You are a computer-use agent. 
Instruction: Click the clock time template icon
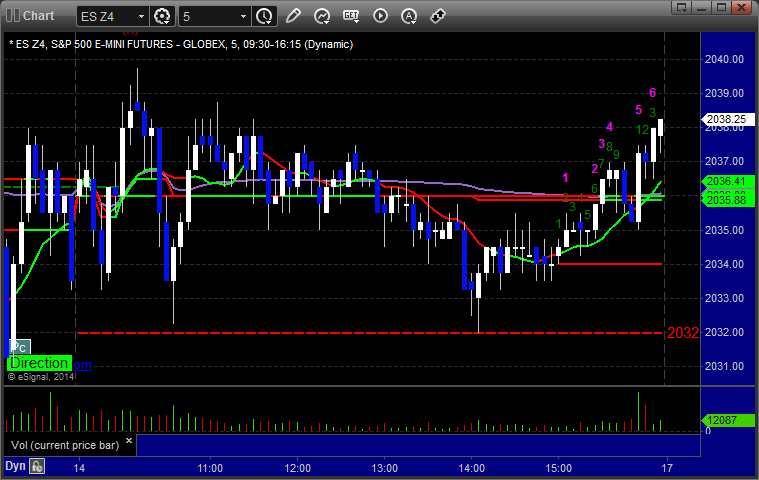[x=264, y=16]
